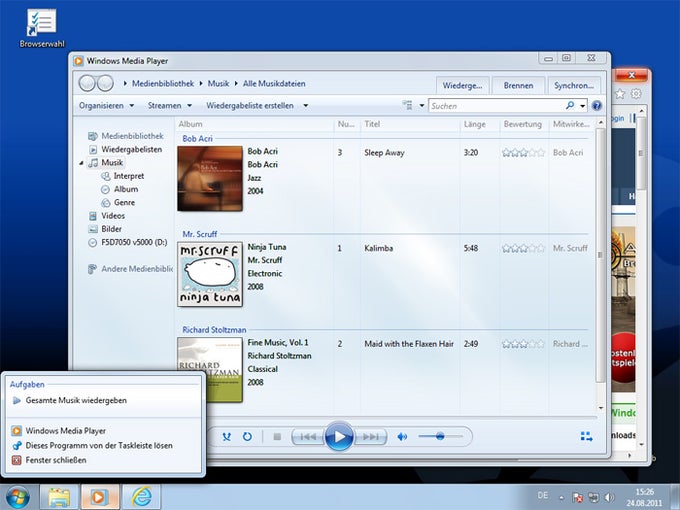Open dropdown arrow next to Wiedergabeliste erstellen
The height and width of the screenshot is (510, 680).
(x=306, y=105)
